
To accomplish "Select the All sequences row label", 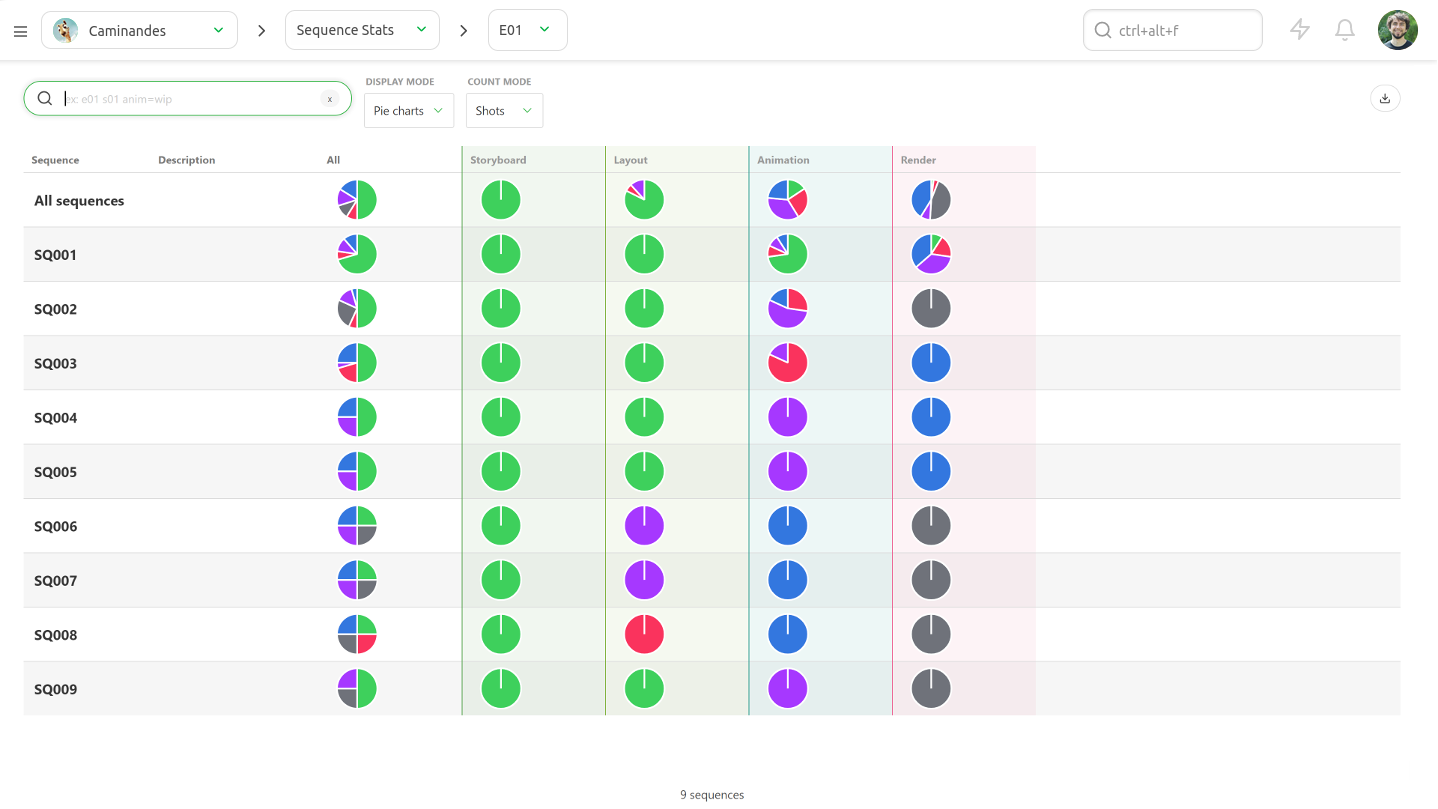I will (x=79, y=201).
